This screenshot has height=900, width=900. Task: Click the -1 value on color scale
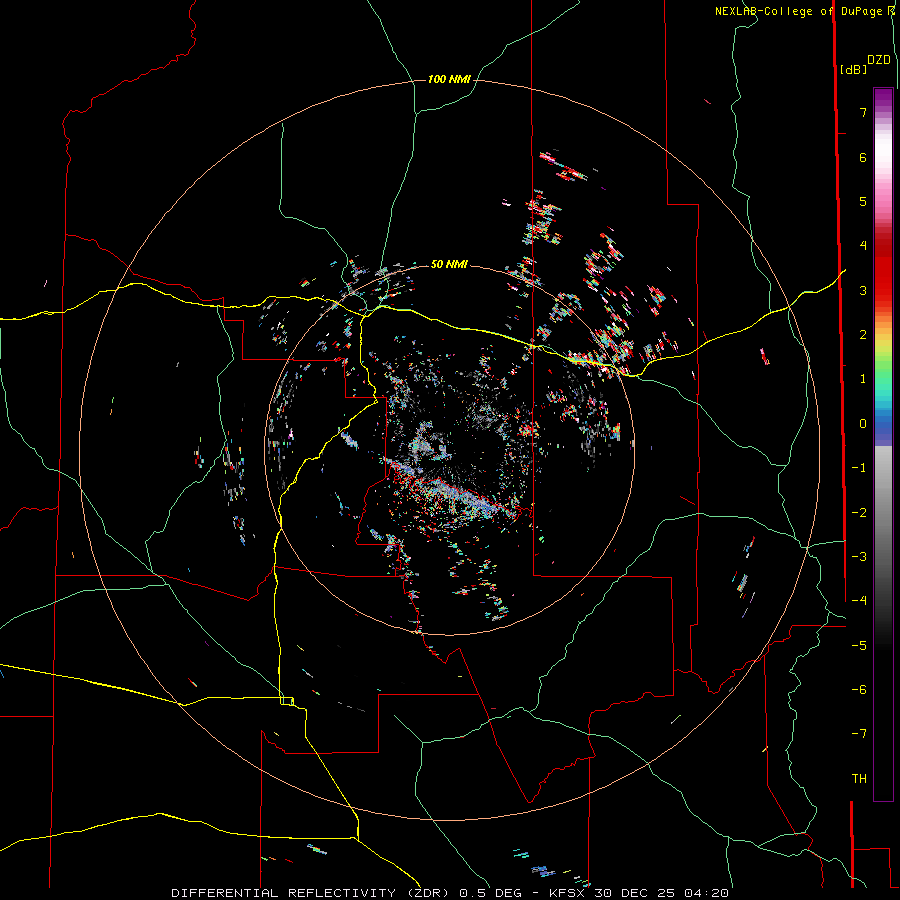859,468
